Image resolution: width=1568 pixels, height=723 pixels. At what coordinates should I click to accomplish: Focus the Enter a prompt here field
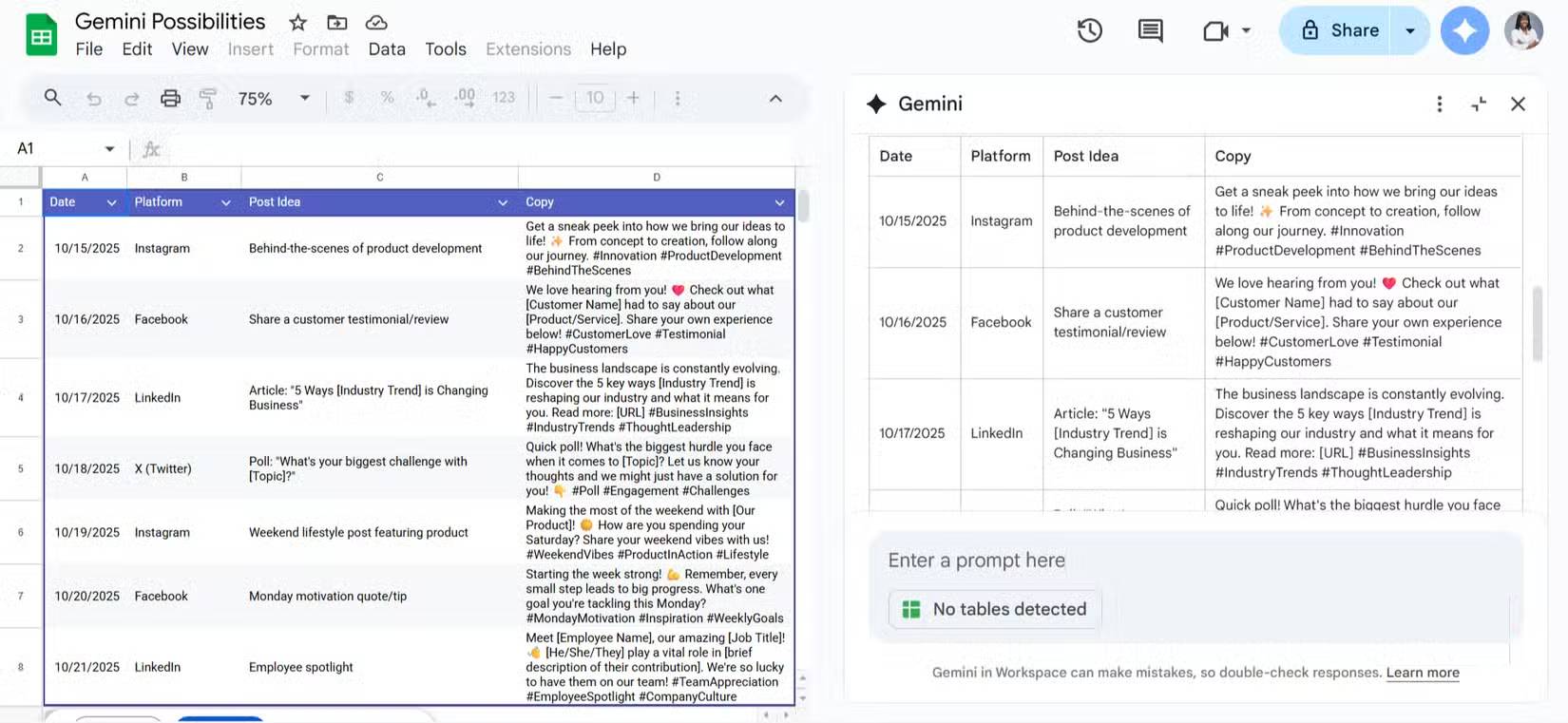[x=1196, y=561]
